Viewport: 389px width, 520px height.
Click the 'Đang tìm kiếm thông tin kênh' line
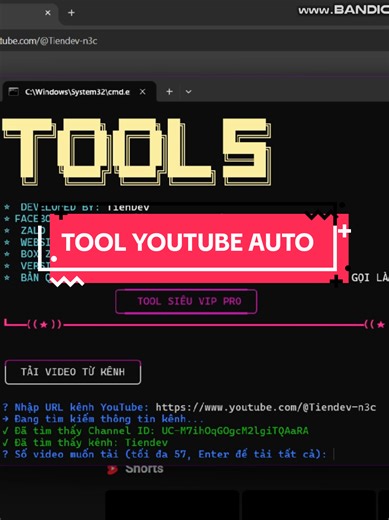point(103,419)
